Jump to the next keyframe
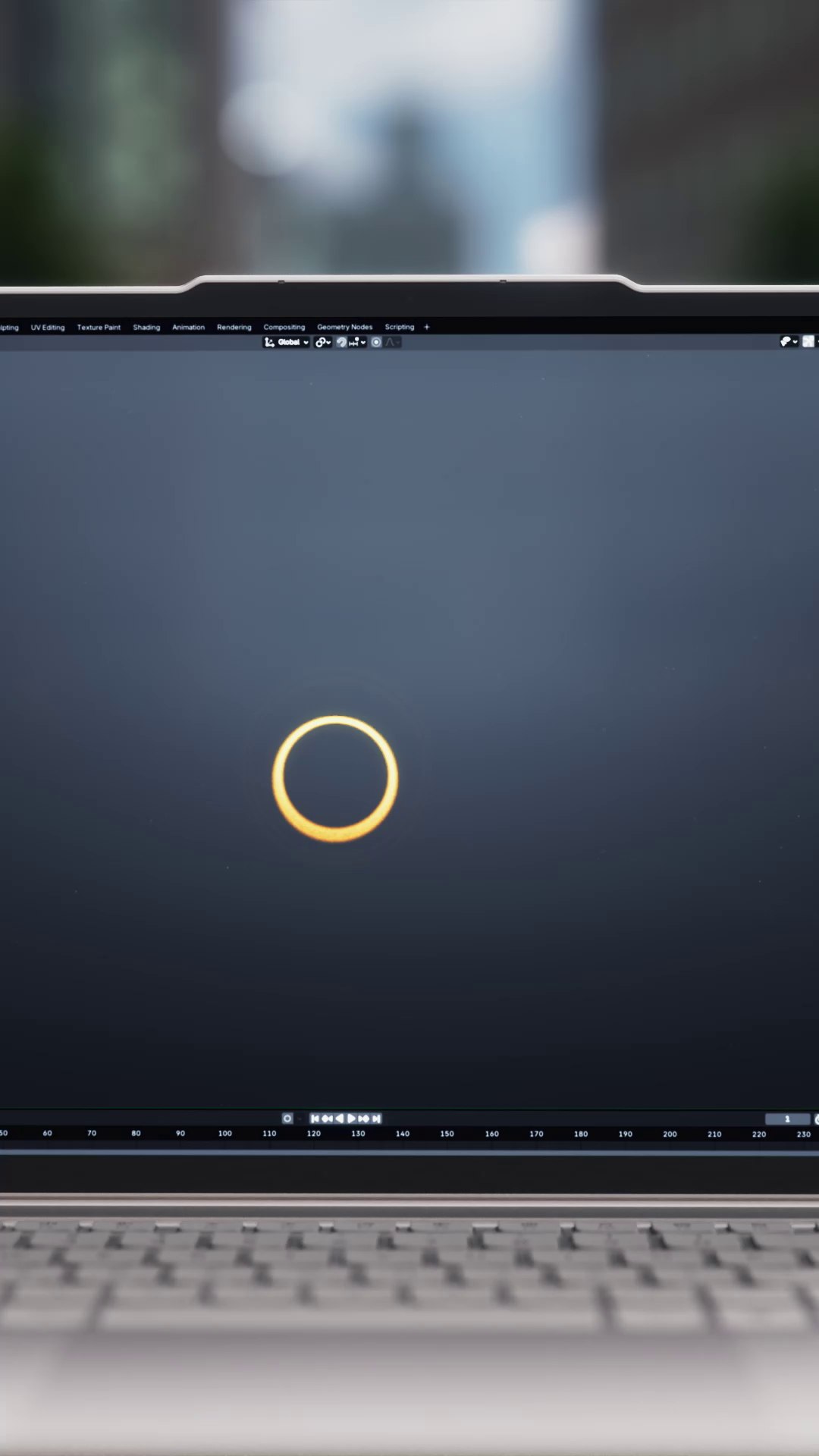Image resolution: width=819 pixels, height=1456 pixels. coord(364,1119)
